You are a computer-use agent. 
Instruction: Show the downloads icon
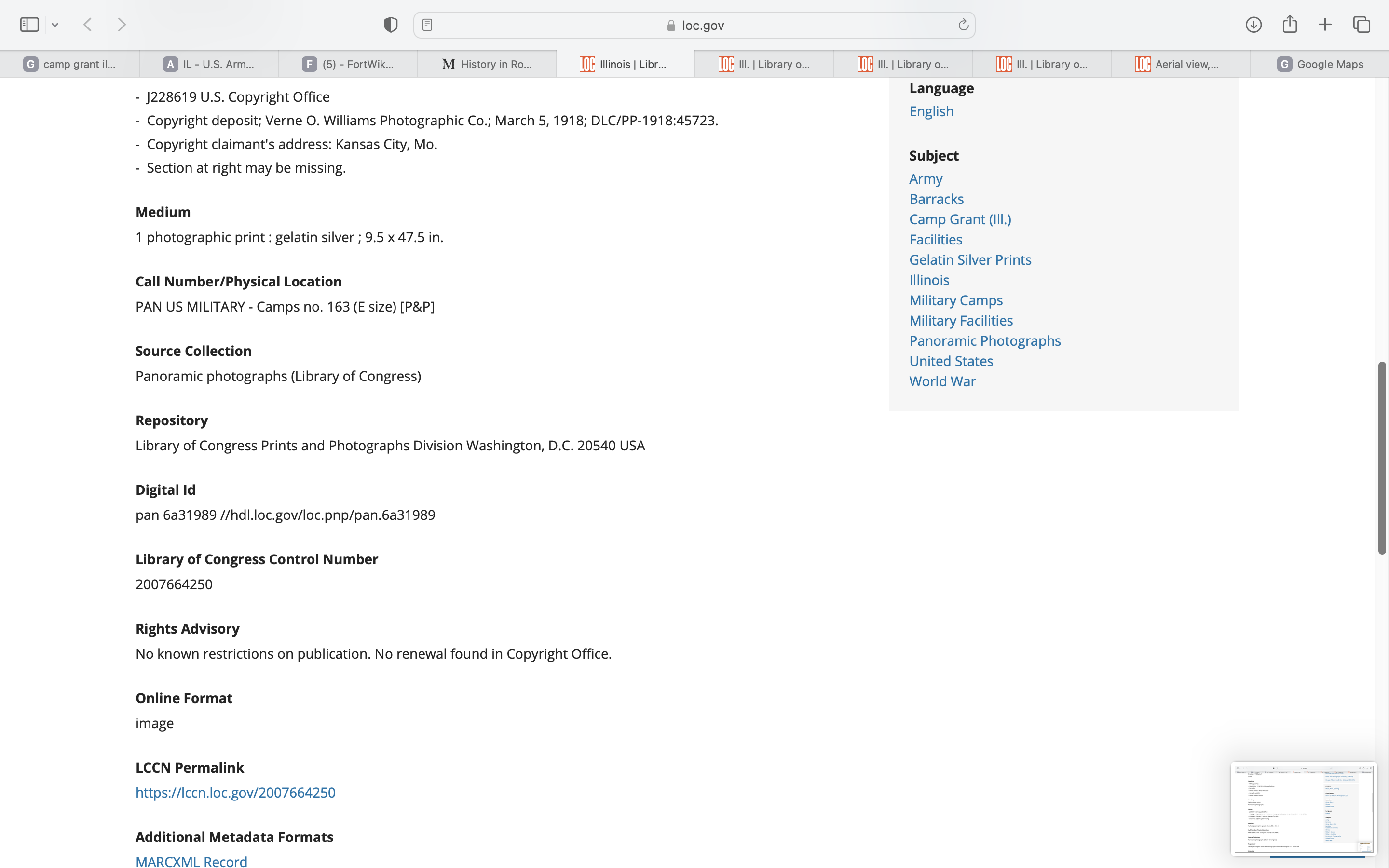(x=1253, y=25)
